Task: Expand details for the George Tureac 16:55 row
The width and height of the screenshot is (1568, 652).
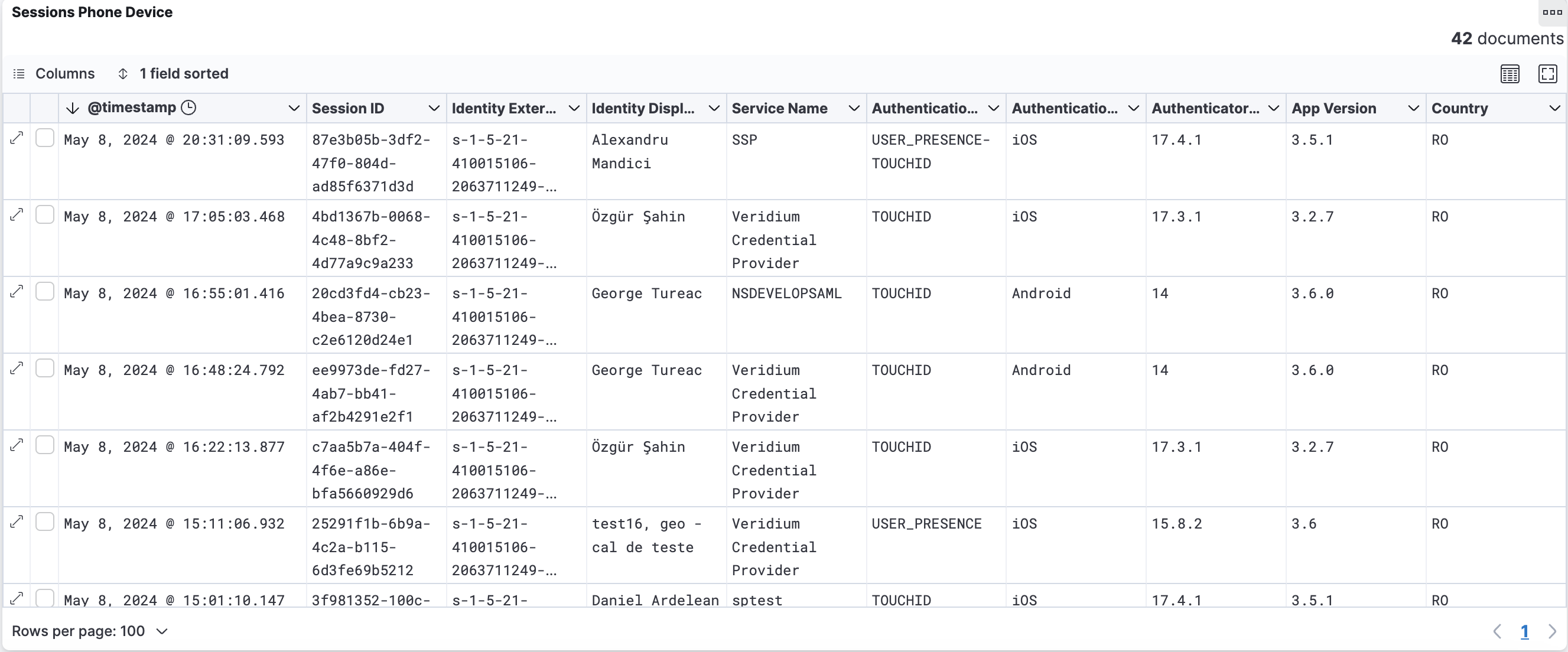Action: tap(17, 291)
